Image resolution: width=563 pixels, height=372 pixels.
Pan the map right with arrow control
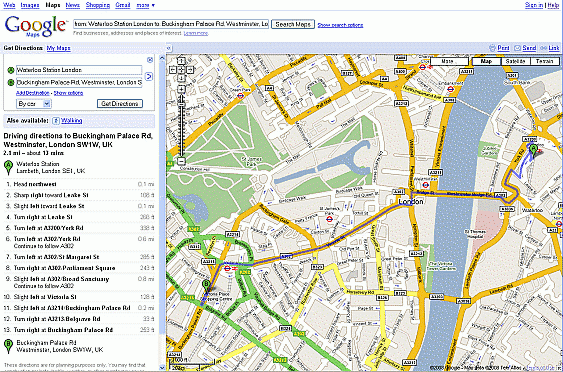click(x=190, y=70)
